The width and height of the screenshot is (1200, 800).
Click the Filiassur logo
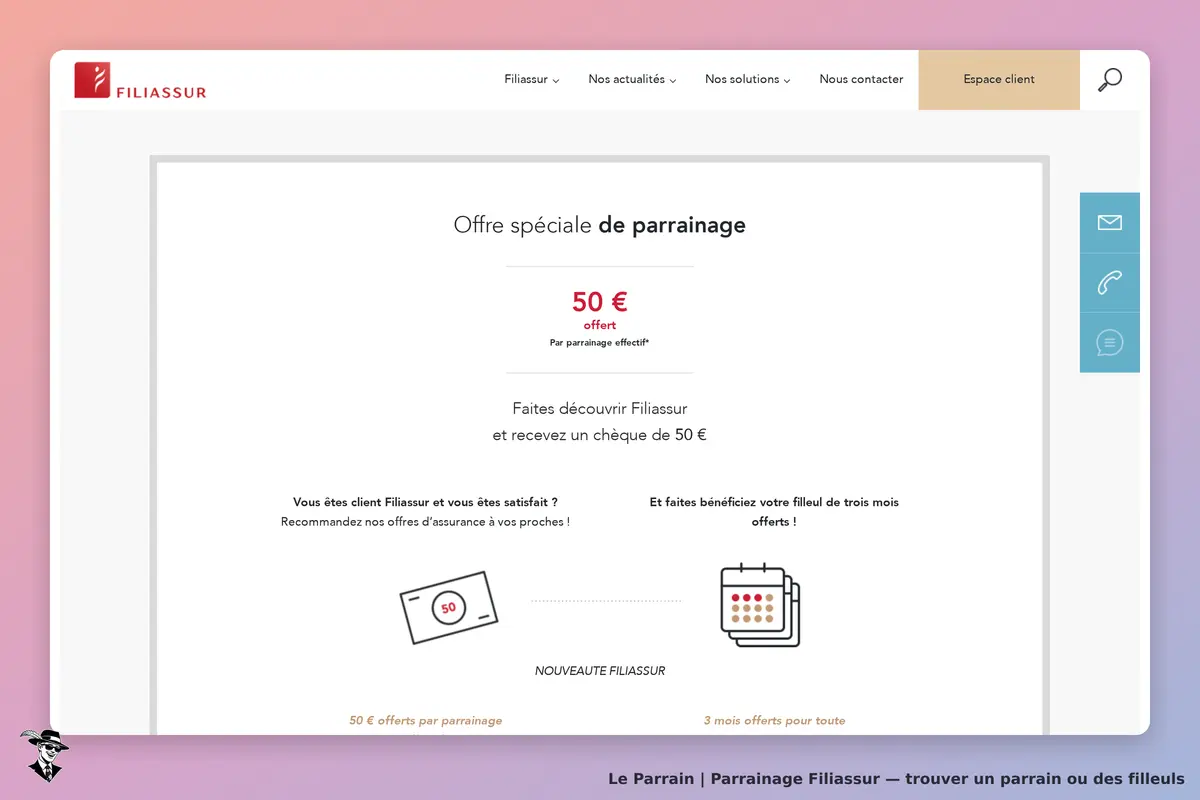[140, 80]
